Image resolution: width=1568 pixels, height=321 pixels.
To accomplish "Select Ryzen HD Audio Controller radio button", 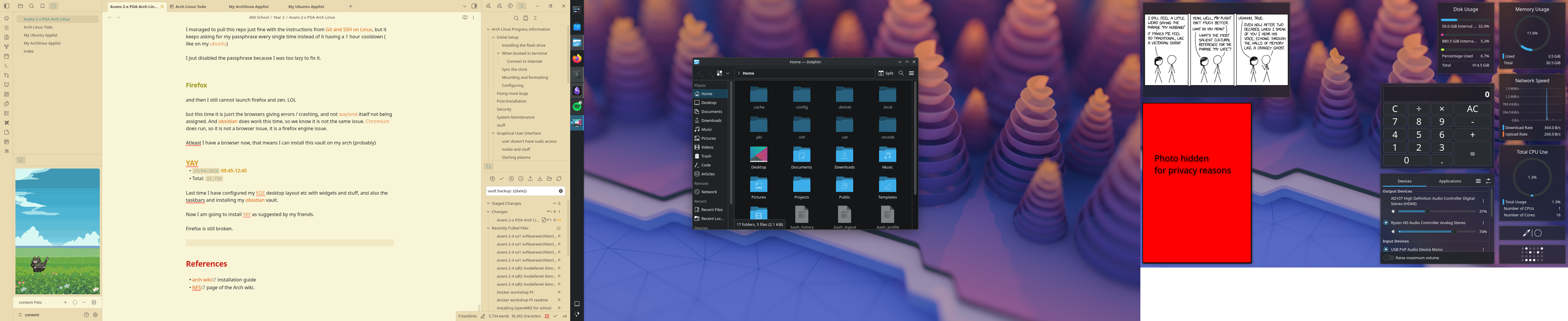I will click(1386, 223).
